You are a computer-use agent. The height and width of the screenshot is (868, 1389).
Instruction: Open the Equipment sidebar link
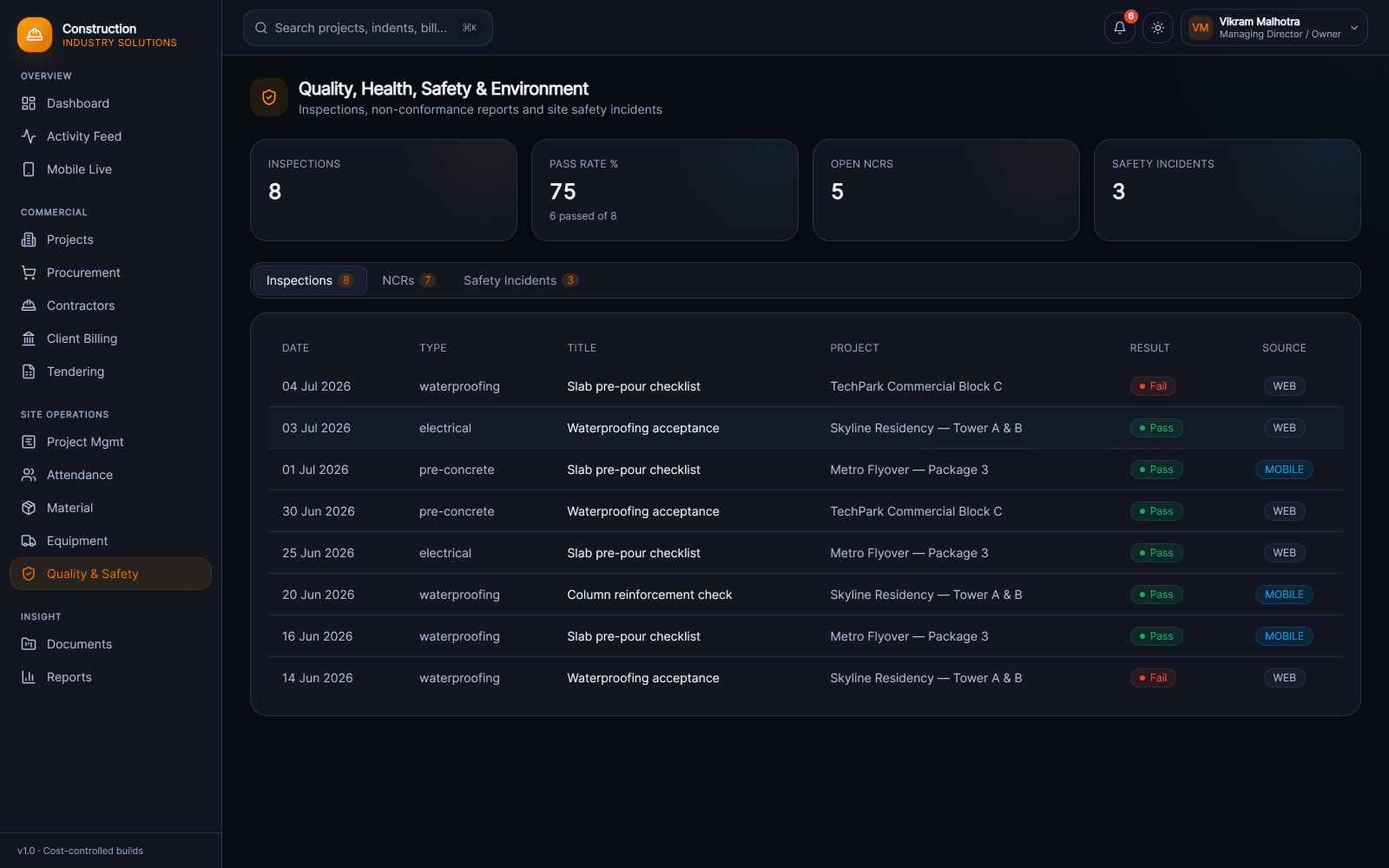click(x=110, y=541)
